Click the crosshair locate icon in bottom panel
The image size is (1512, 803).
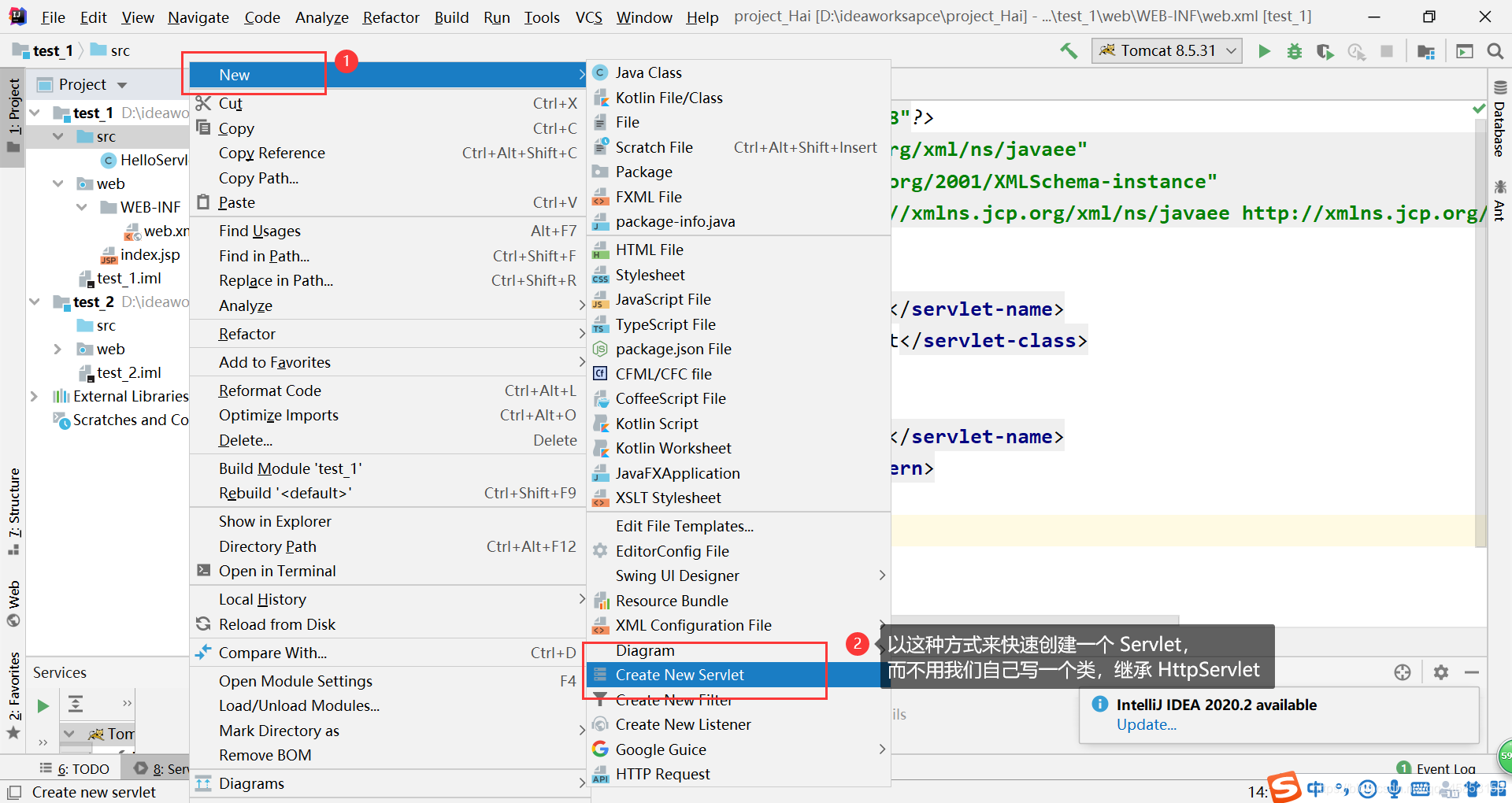pyautogui.click(x=1403, y=672)
